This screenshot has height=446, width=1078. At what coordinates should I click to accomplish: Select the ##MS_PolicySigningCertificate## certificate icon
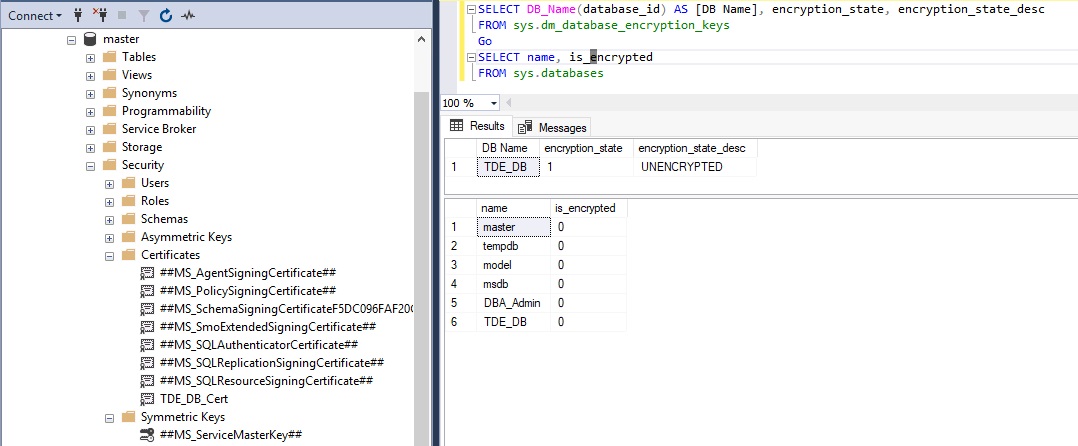tap(147, 291)
